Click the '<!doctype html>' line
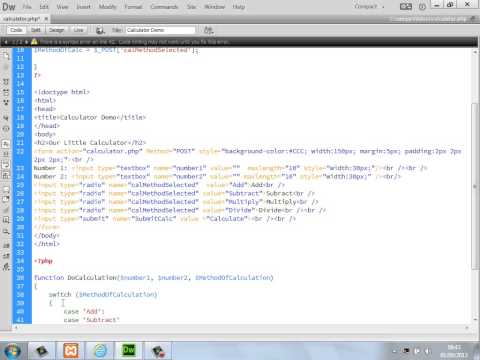480x360 pixels. tap(62, 92)
